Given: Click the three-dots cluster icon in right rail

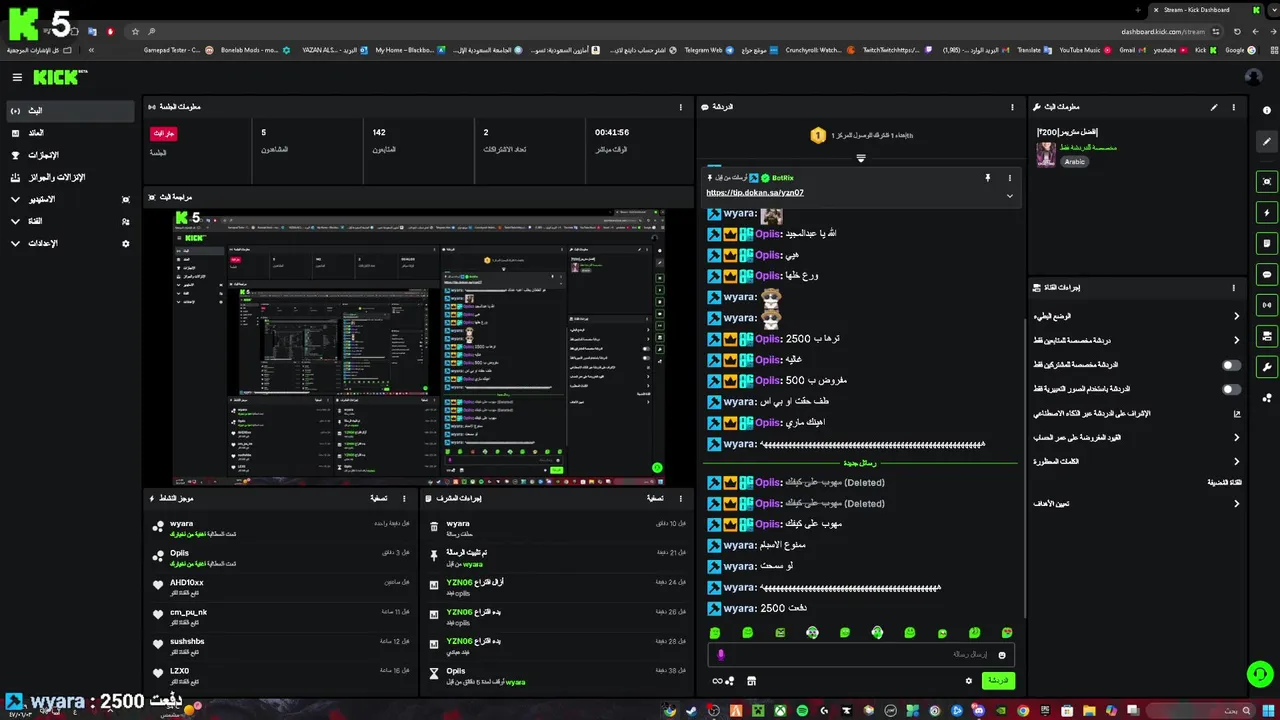Looking at the screenshot, I should 1267,397.
